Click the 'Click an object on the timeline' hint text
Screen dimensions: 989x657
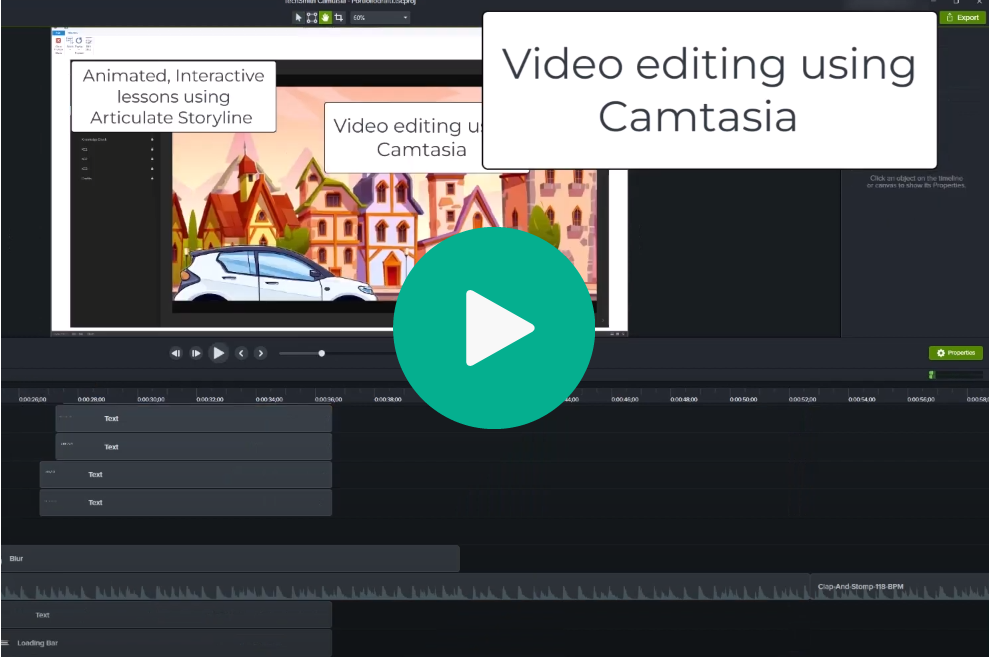(916, 182)
